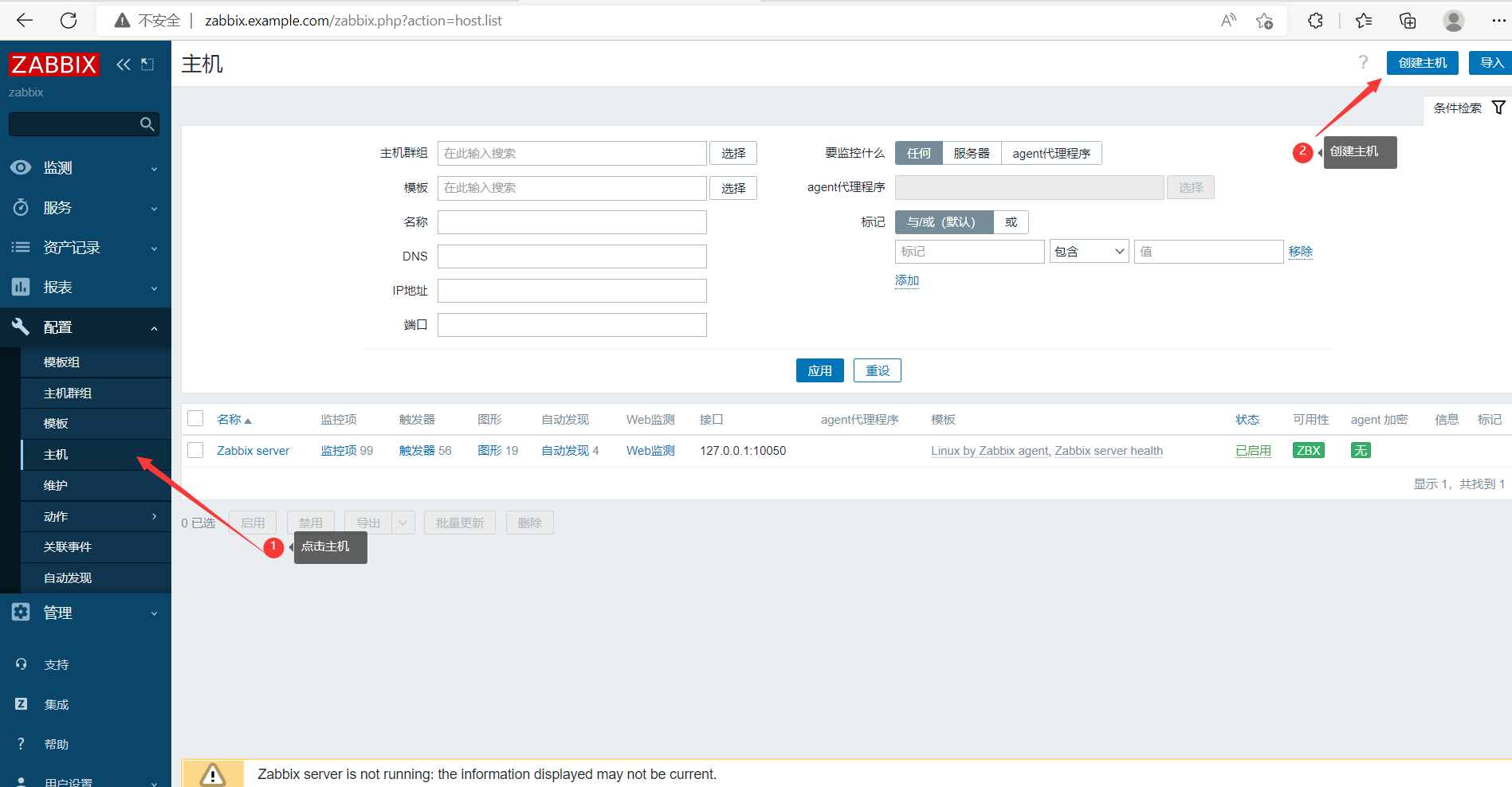Focus the 主机群组 search field
Viewport: 1512px width, 787px height.
pos(572,153)
